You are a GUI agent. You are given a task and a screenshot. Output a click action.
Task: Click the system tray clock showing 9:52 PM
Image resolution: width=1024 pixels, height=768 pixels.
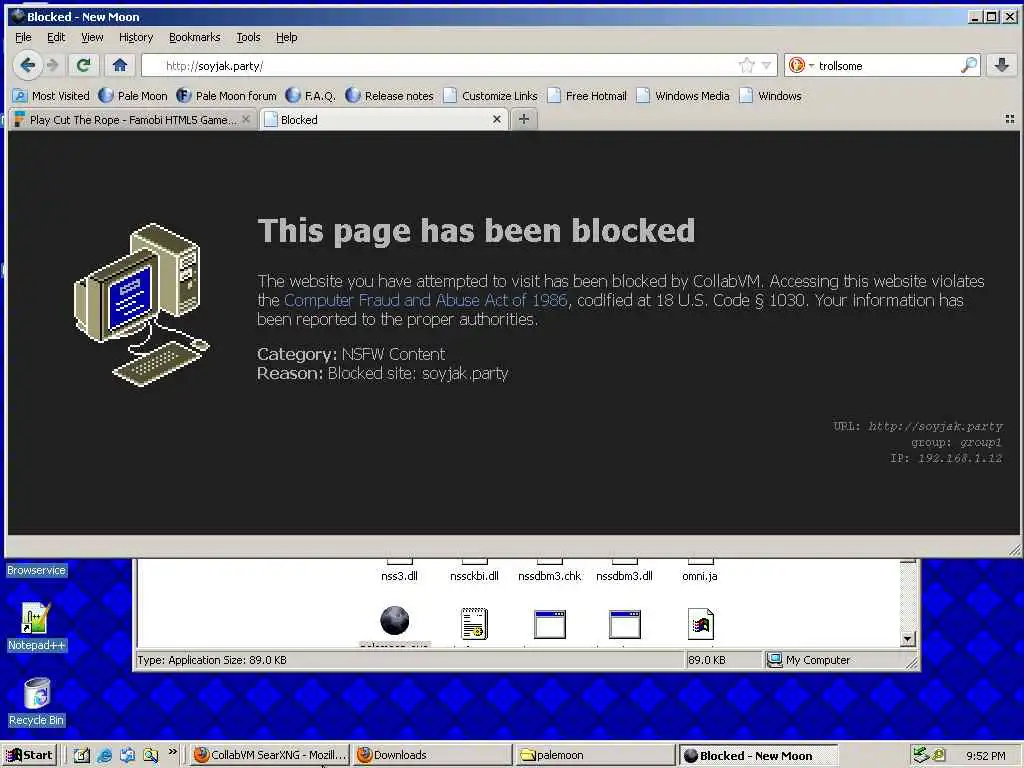point(985,756)
